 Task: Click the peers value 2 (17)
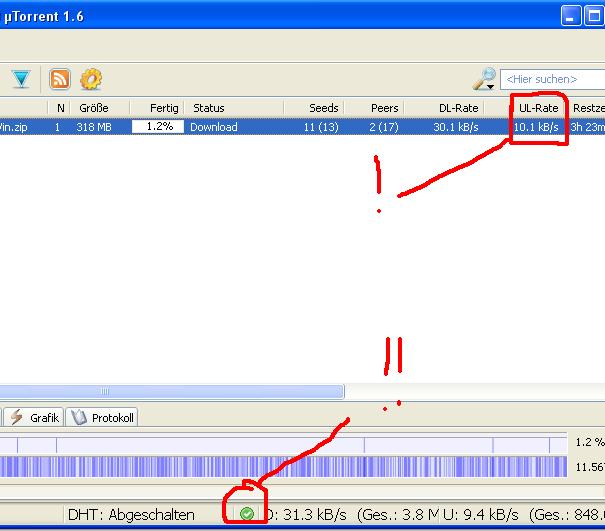384,127
